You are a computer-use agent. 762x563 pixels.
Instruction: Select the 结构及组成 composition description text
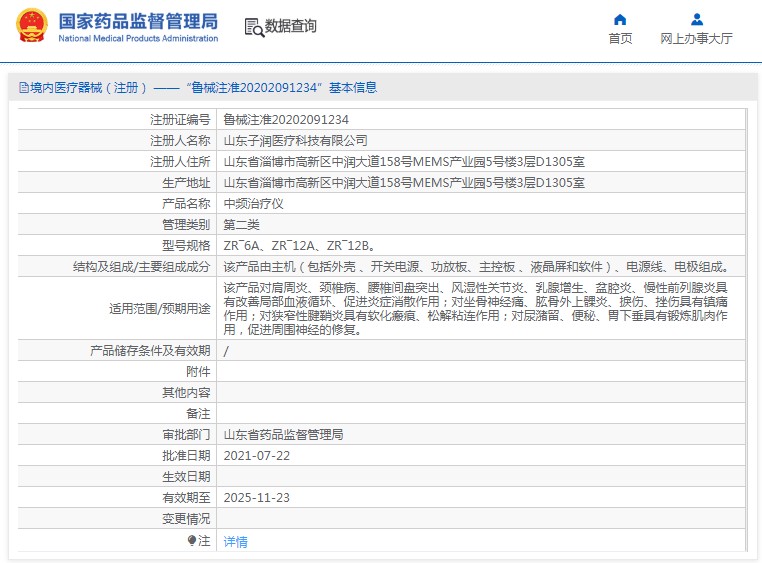pyautogui.click(x=477, y=267)
